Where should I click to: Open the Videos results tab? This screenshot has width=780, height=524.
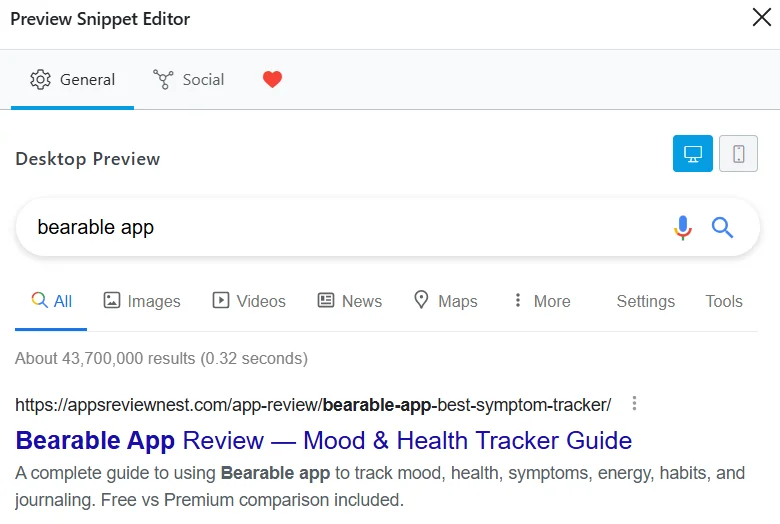(x=249, y=301)
